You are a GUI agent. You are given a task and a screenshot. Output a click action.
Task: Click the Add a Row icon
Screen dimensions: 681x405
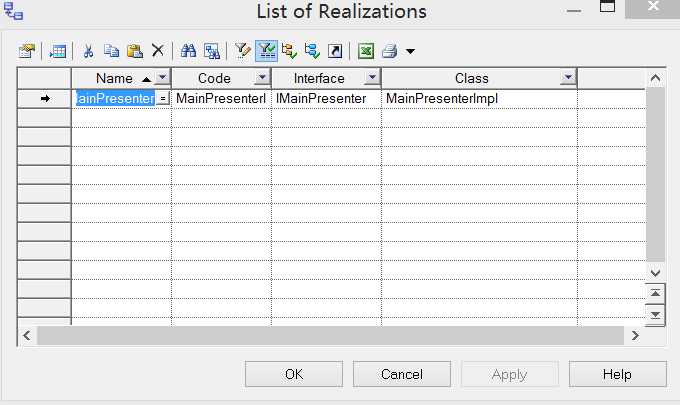[x=58, y=50]
